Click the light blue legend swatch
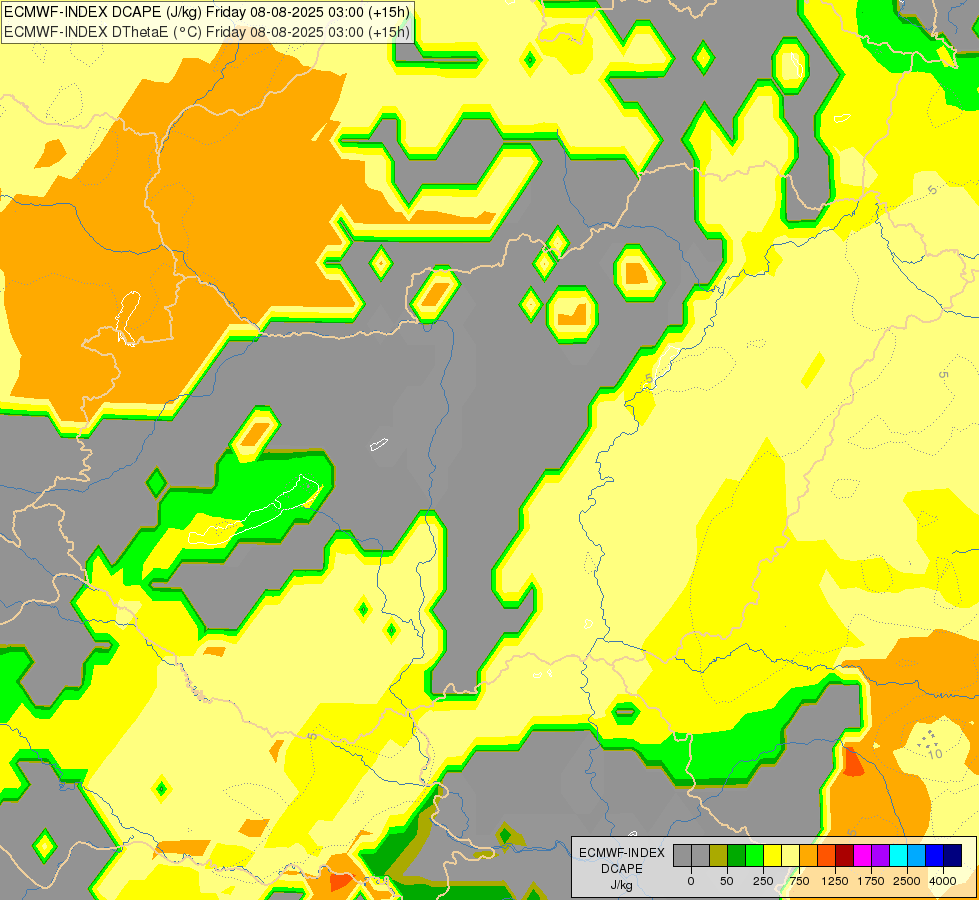 point(917,856)
